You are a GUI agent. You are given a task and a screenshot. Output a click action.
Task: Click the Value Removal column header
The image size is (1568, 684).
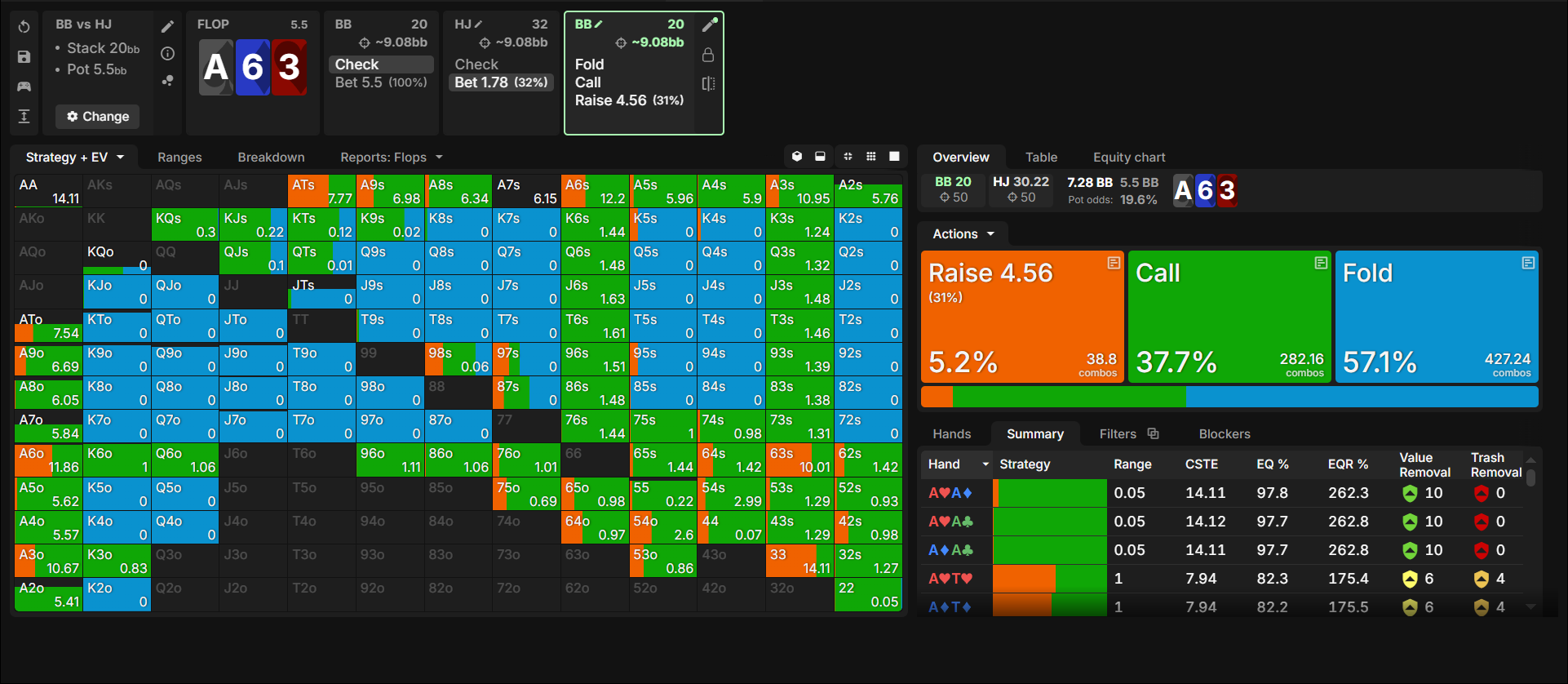click(1424, 464)
